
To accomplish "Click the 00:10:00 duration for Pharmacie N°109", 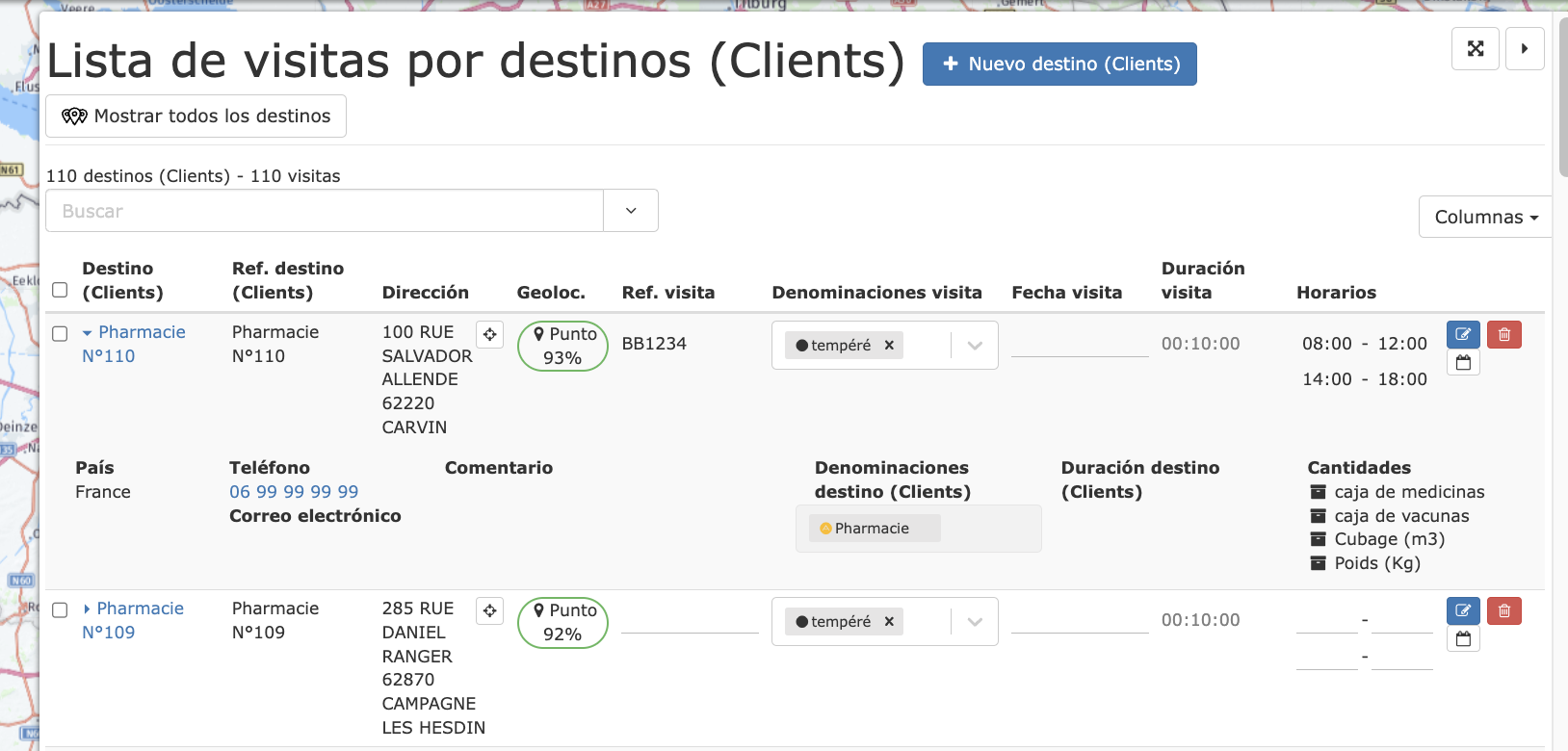I will coord(1200,620).
